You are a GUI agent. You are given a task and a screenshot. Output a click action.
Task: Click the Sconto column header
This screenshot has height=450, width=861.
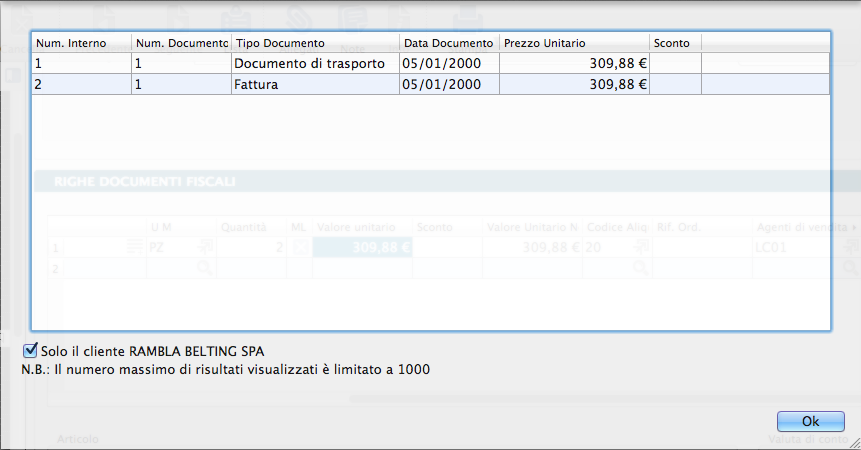point(676,43)
